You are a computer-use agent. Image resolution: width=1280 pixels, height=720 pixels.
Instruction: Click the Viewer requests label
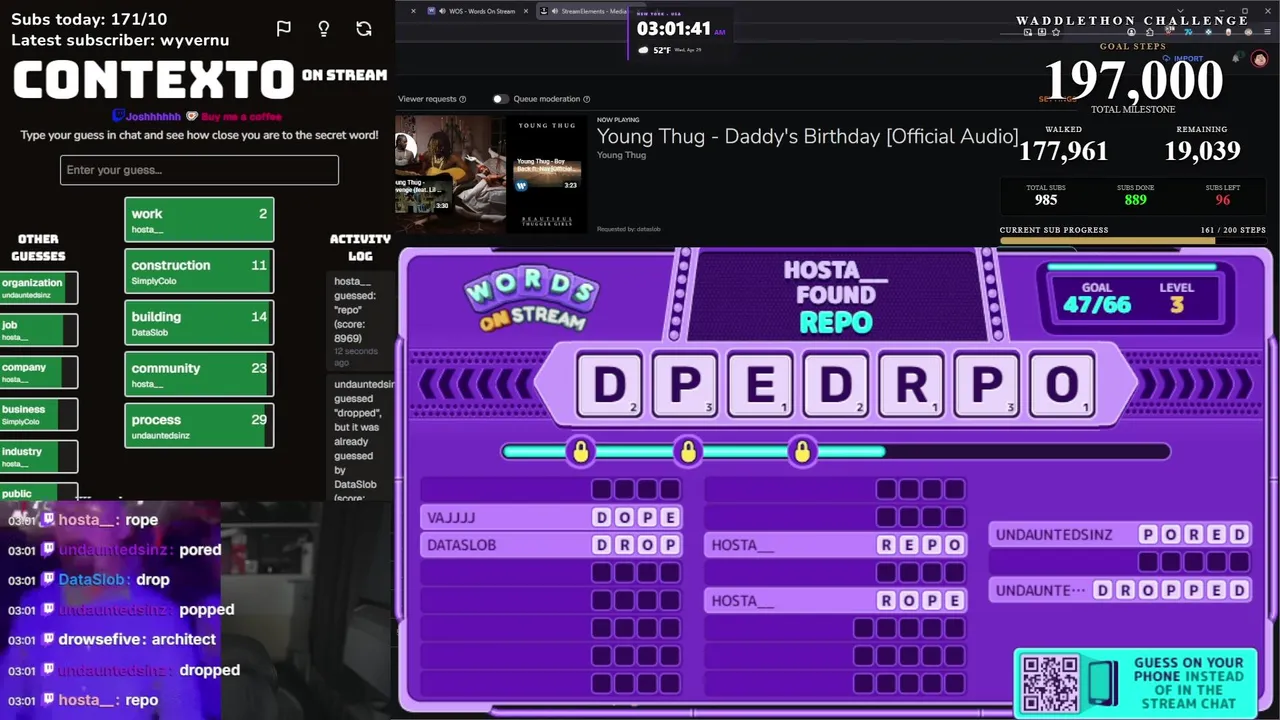(x=427, y=99)
